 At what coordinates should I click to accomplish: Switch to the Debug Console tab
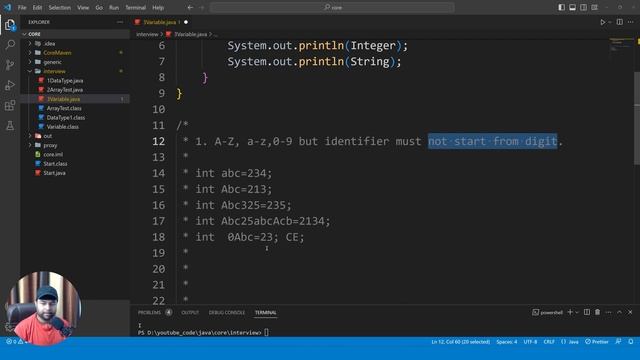[227, 312]
